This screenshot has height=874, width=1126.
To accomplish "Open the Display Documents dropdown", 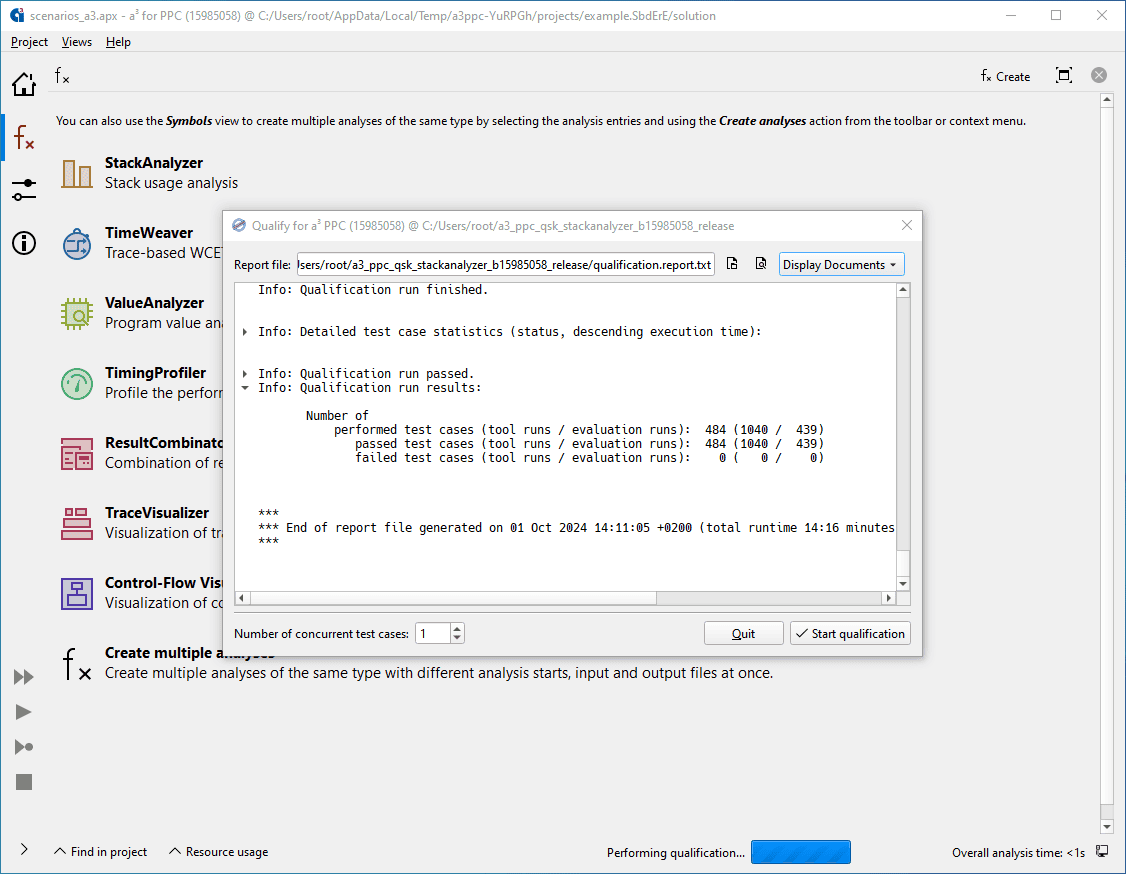I will [x=841, y=264].
